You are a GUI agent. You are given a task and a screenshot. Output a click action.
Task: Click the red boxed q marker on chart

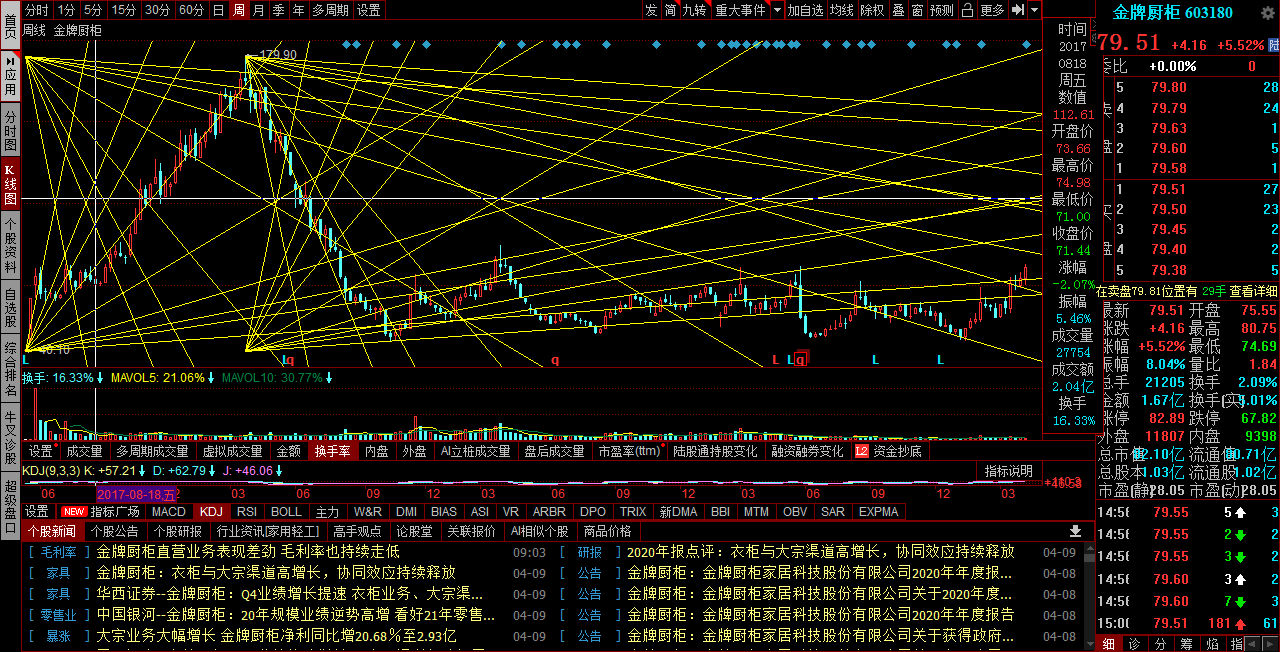800,358
